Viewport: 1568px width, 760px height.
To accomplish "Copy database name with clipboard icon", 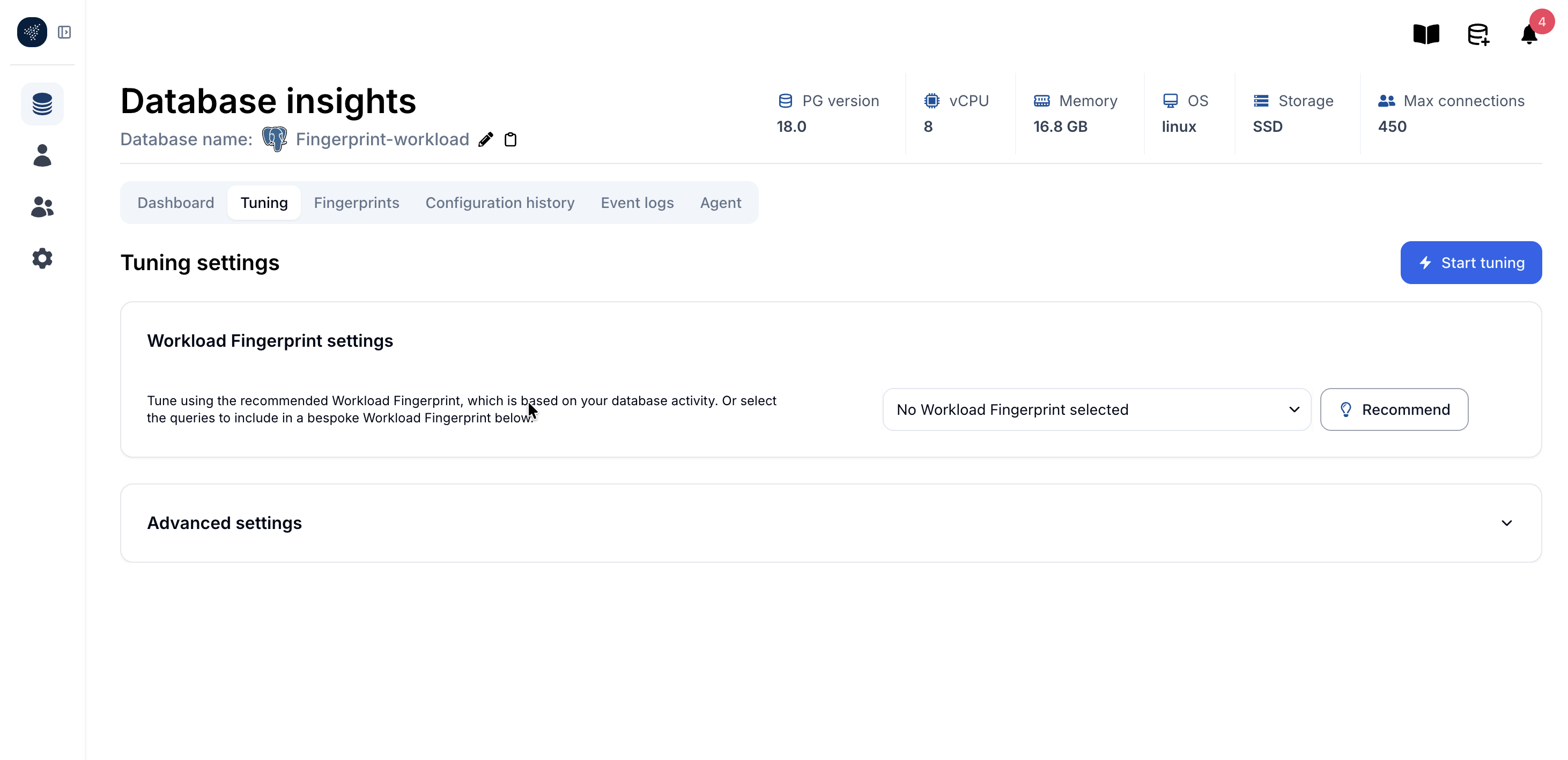I will pos(511,139).
